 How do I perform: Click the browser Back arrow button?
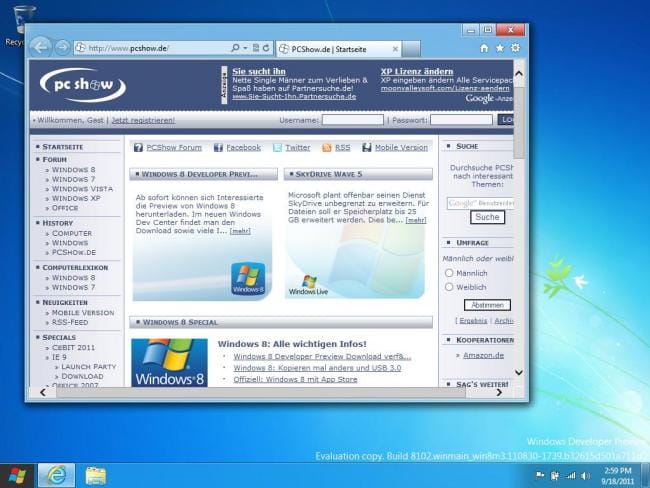[41, 47]
